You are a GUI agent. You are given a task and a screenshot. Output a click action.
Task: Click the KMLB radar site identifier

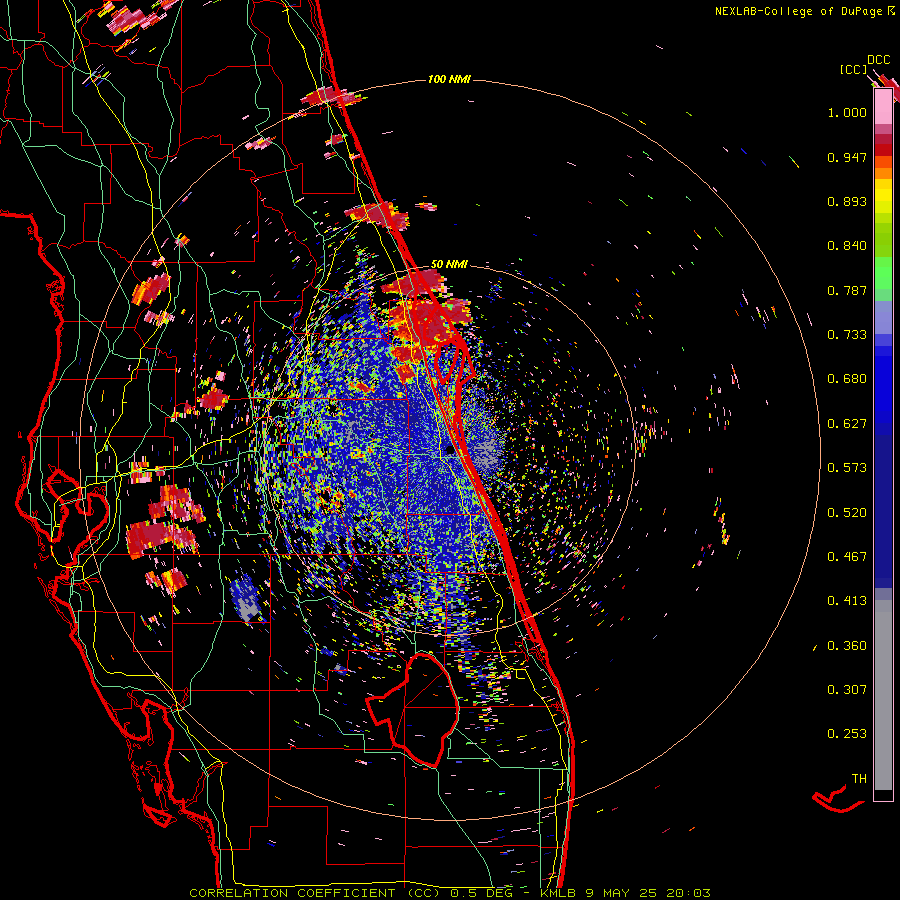pos(559,893)
